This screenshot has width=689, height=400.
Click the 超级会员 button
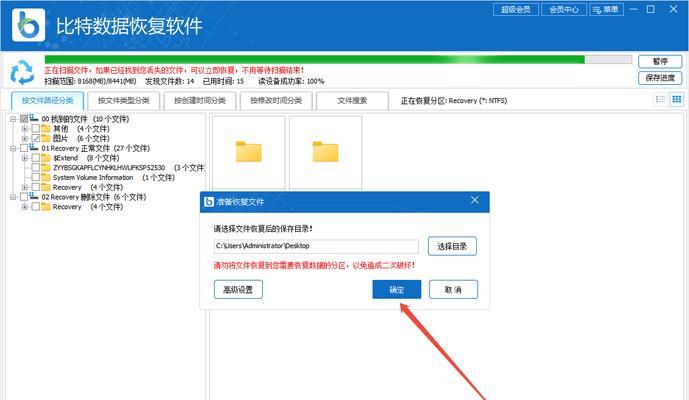point(516,9)
